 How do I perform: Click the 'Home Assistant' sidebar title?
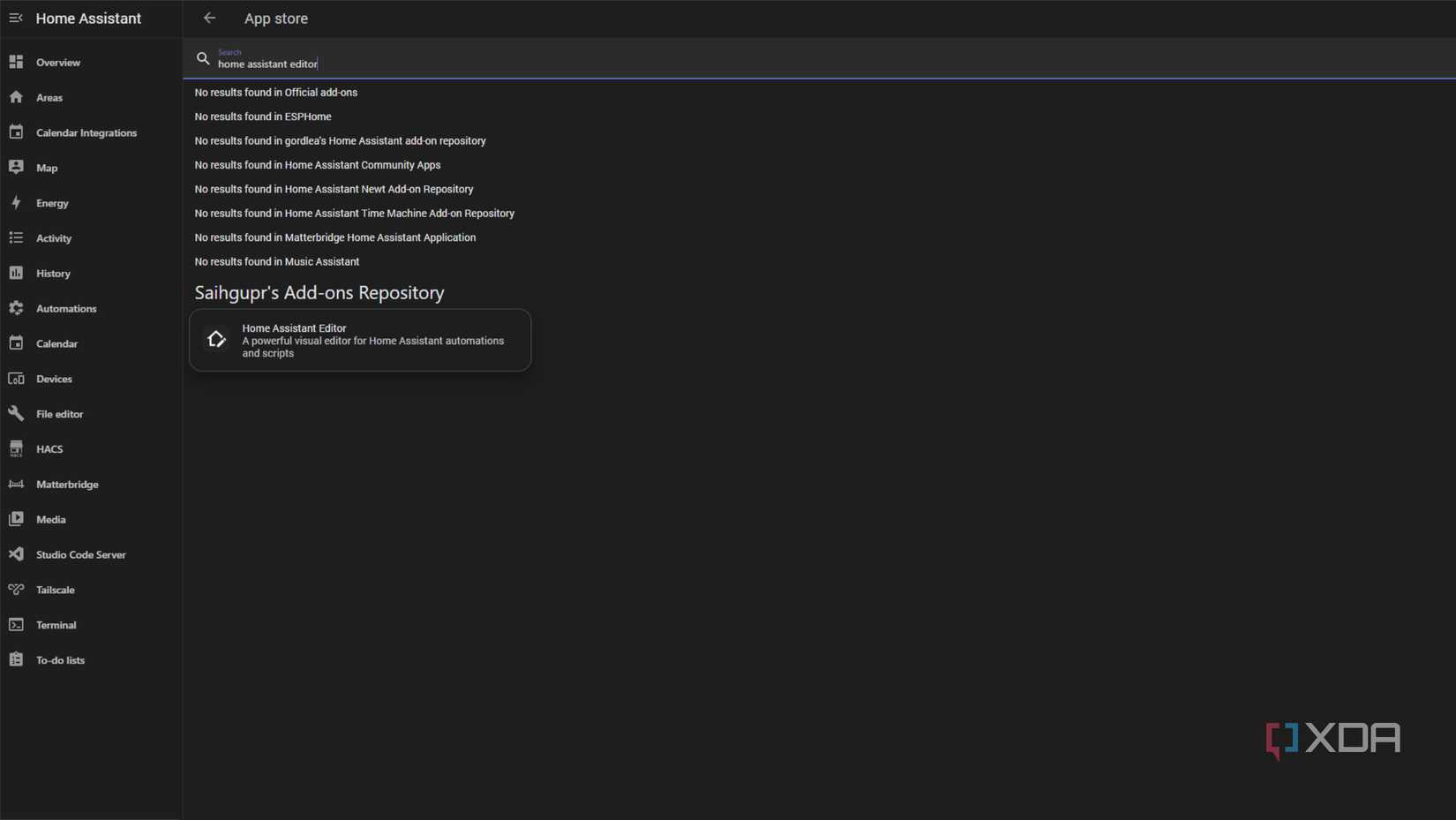point(88,19)
